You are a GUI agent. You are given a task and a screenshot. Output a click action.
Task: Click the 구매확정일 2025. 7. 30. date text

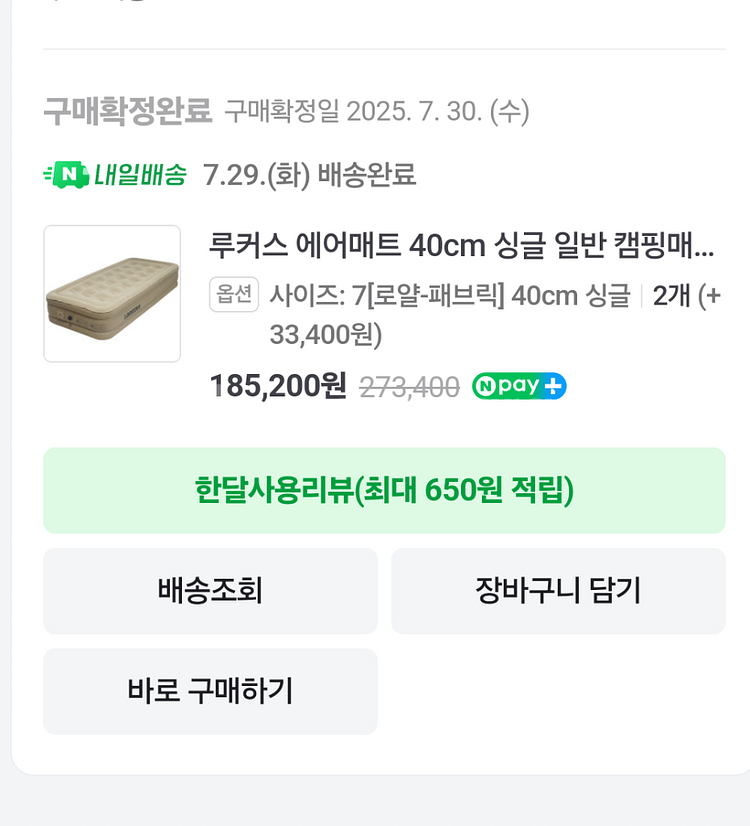coord(376,111)
